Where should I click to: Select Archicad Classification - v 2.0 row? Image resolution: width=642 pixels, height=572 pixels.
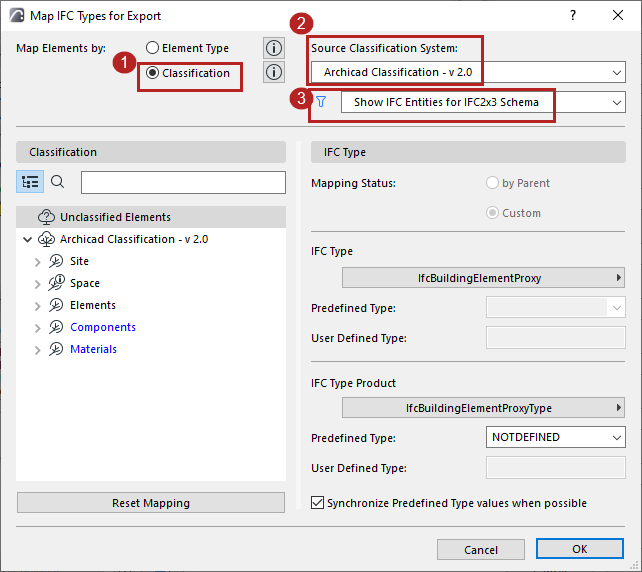tap(151, 239)
